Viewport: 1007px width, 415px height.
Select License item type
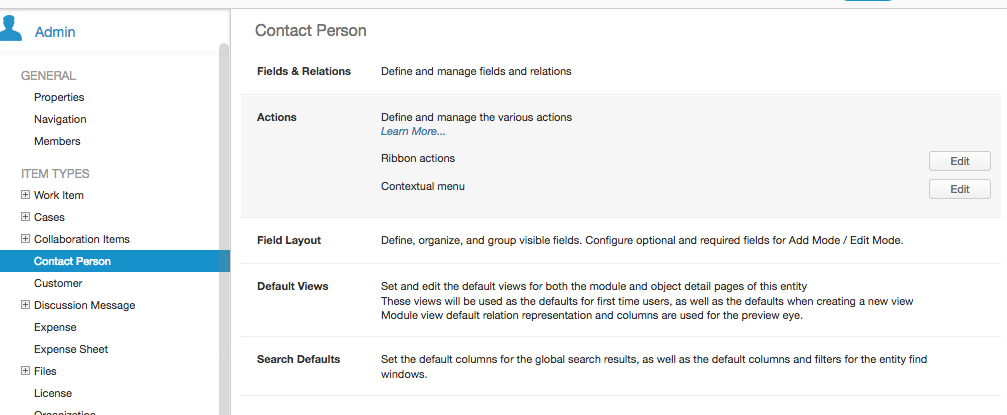click(x=53, y=393)
